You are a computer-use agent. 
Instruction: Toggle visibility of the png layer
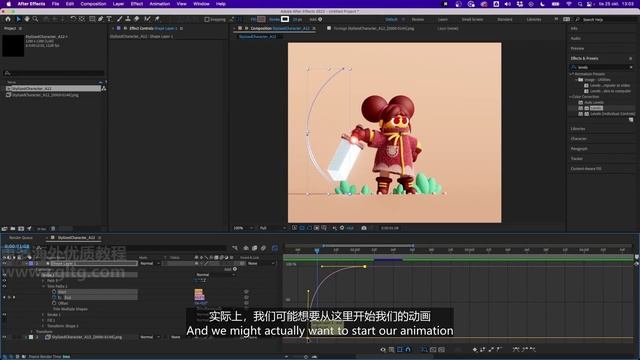[x=4, y=337]
